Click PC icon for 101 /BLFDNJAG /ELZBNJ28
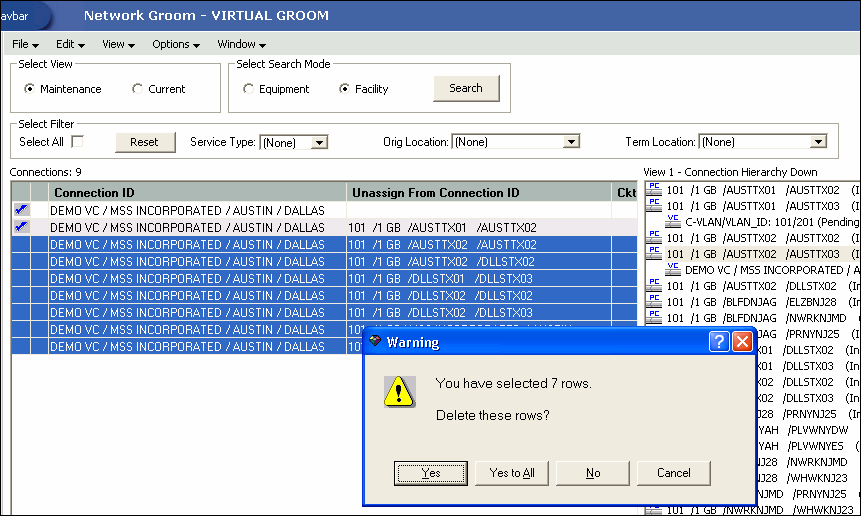The width and height of the screenshot is (861, 516). [x=653, y=301]
